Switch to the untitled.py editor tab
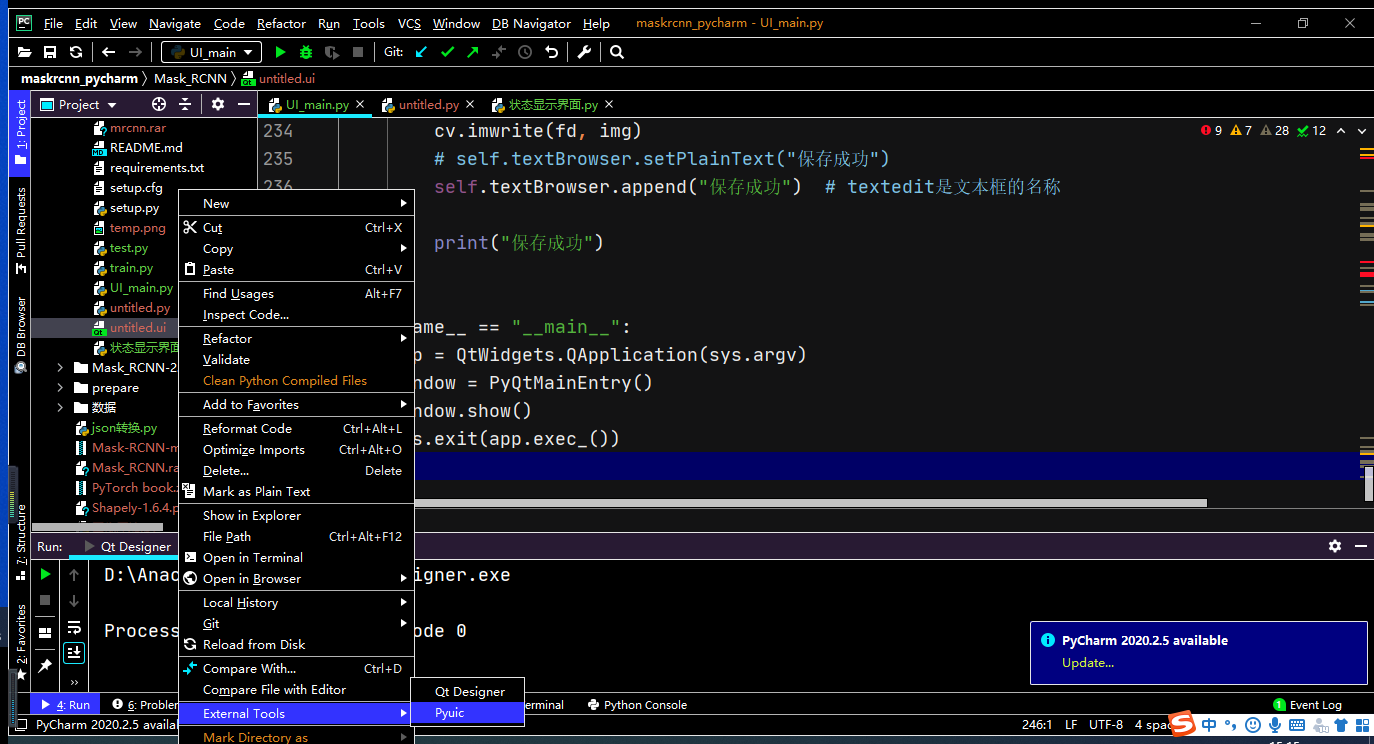This screenshot has height=744, width=1374. click(428, 104)
